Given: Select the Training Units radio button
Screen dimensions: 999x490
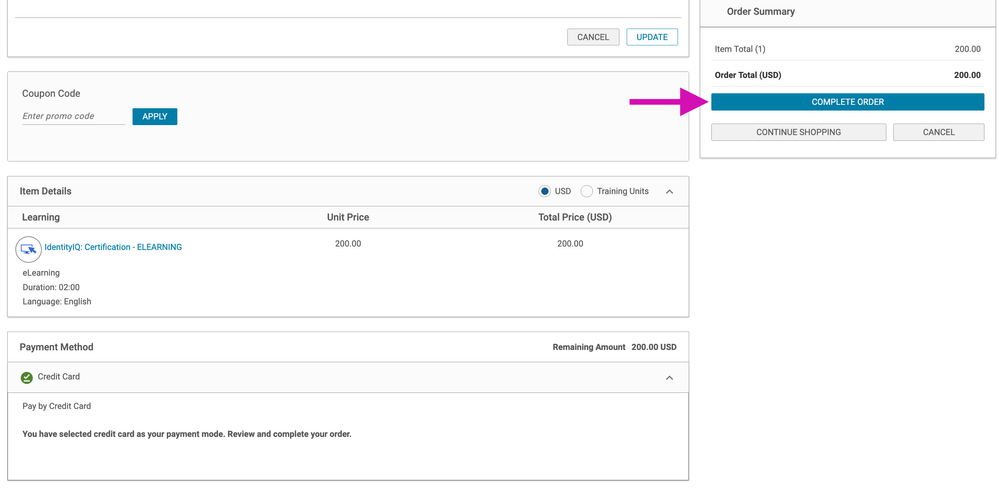Looking at the screenshot, I should [x=587, y=191].
